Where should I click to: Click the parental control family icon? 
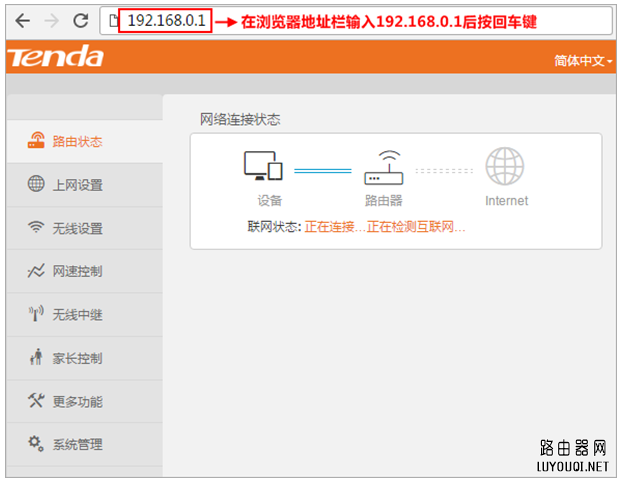click(36, 358)
